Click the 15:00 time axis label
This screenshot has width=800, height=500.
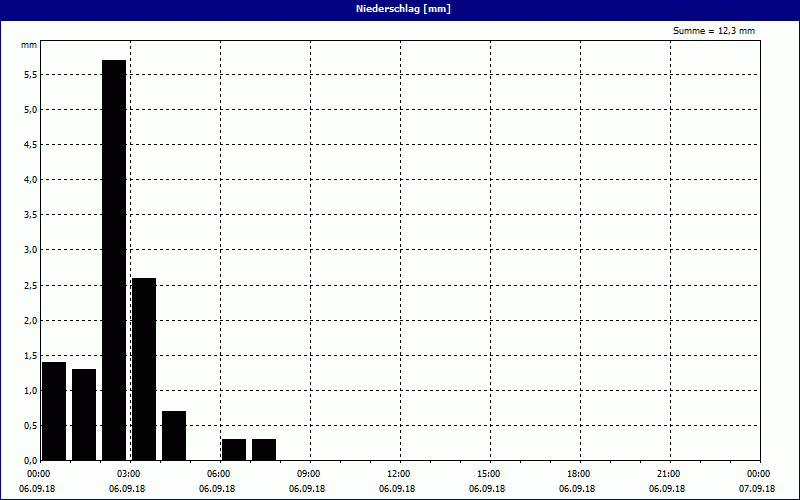pyautogui.click(x=488, y=473)
